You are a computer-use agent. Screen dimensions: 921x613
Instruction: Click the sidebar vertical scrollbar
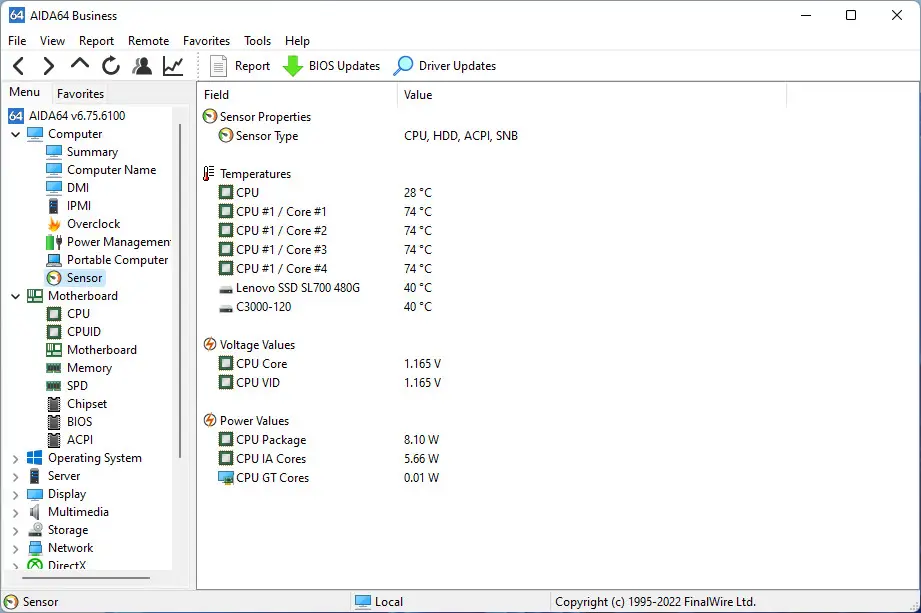(180, 291)
